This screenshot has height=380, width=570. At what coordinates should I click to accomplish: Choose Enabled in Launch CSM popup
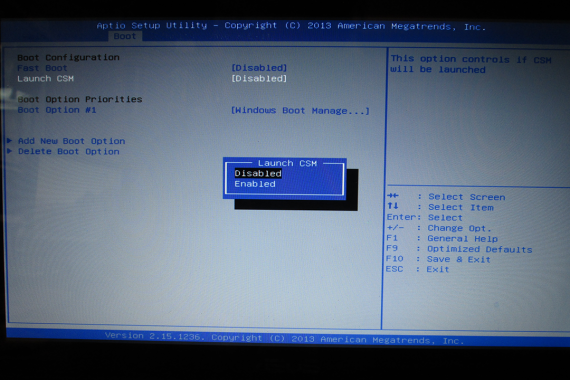coord(255,184)
